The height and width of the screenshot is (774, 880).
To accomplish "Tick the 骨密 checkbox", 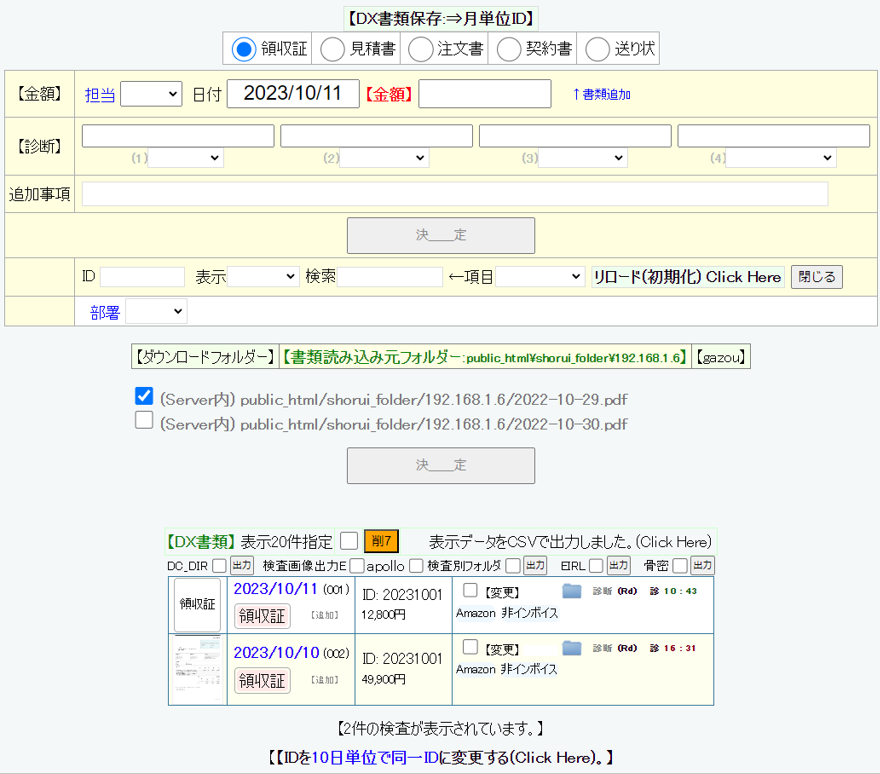I will tap(680, 566).
